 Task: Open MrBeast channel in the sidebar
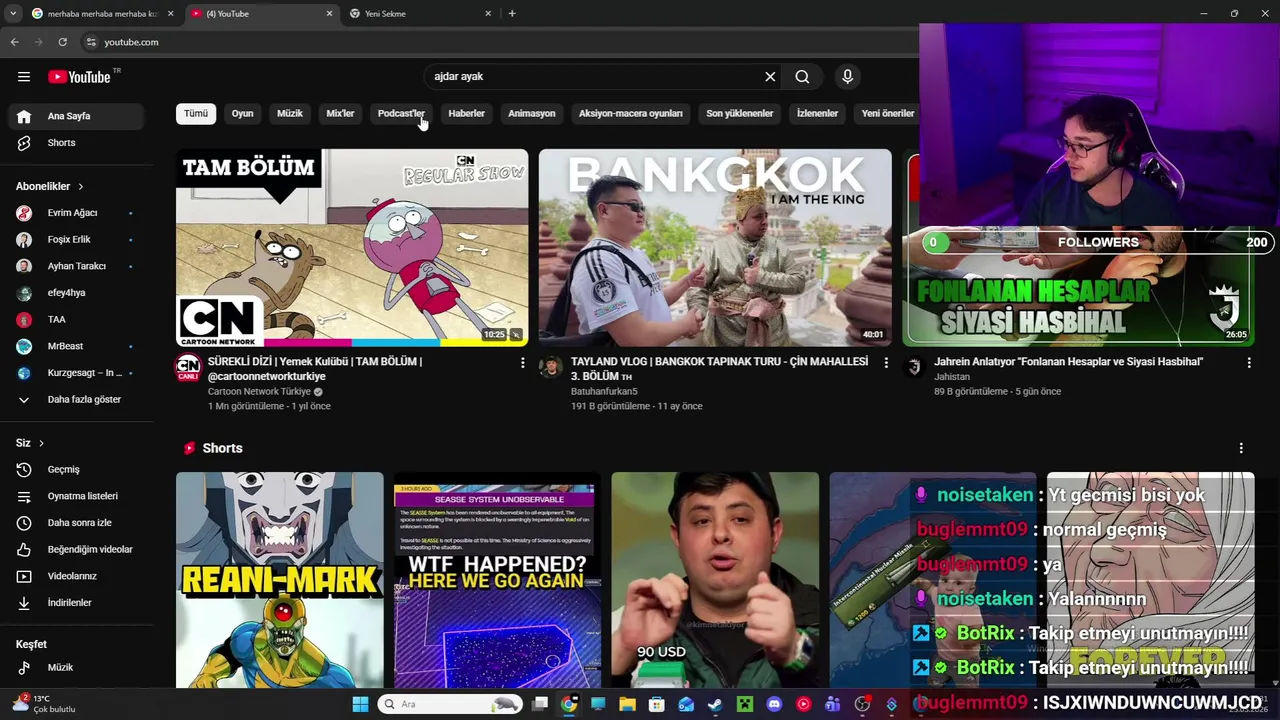(78, 346)
